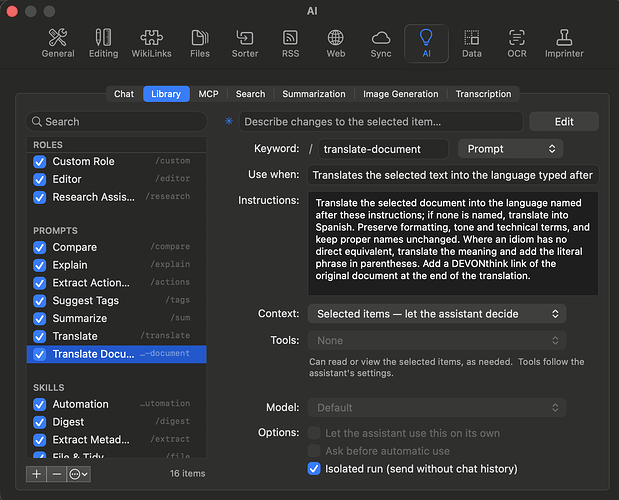
Task: Select the Automation skill row
Action: (x=116, y=404)
